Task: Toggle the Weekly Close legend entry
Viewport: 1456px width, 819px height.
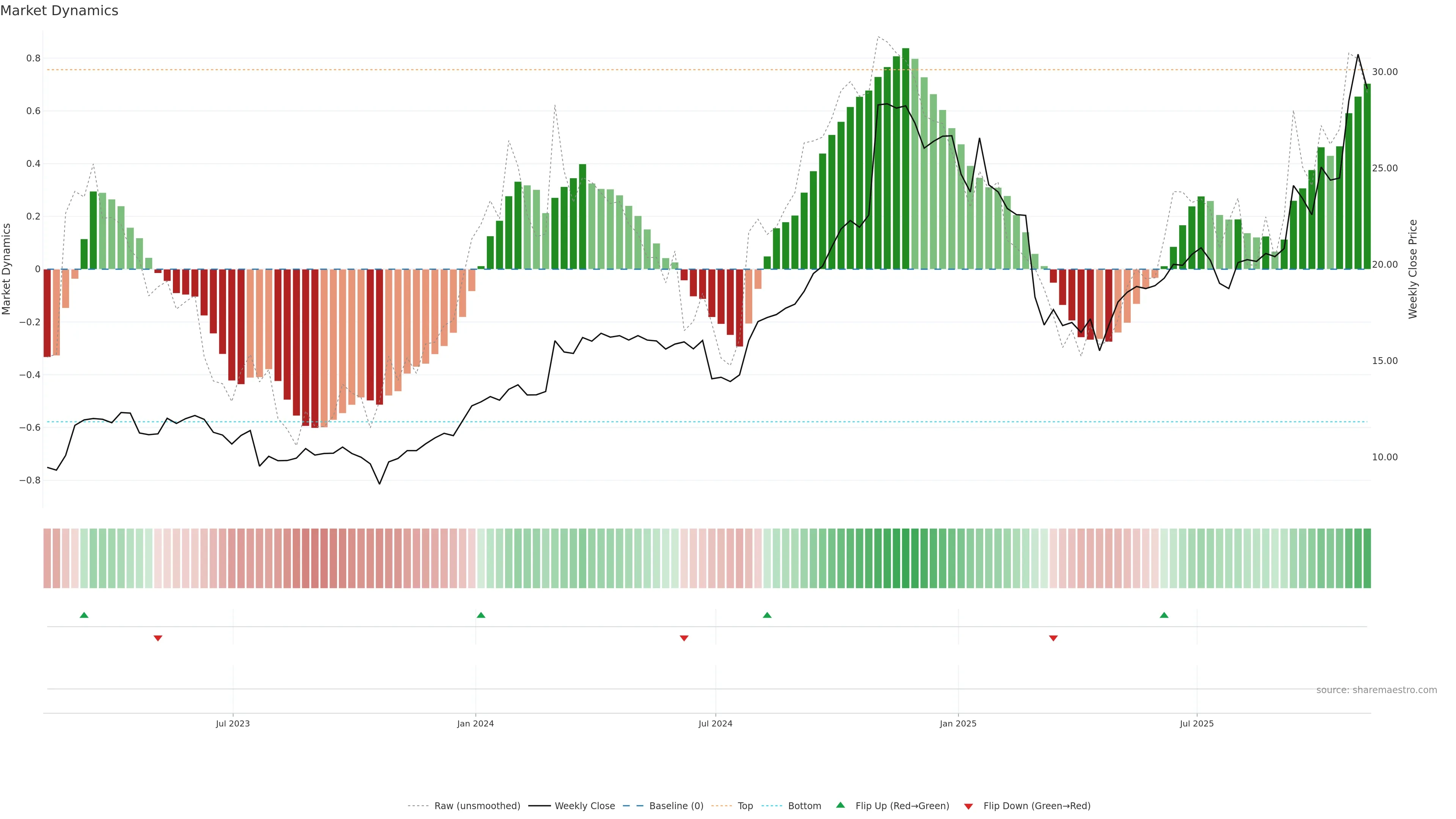Action: tap(584, 806)
